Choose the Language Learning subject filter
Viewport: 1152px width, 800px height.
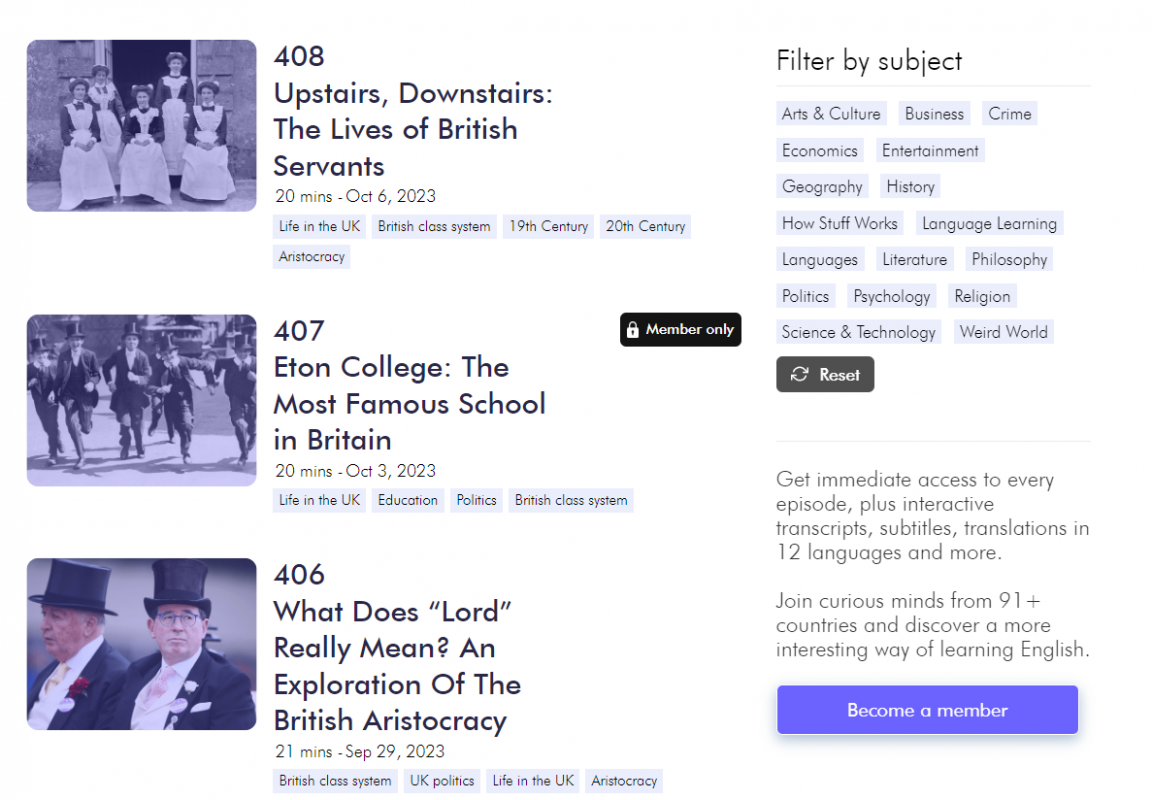(989, 224)
